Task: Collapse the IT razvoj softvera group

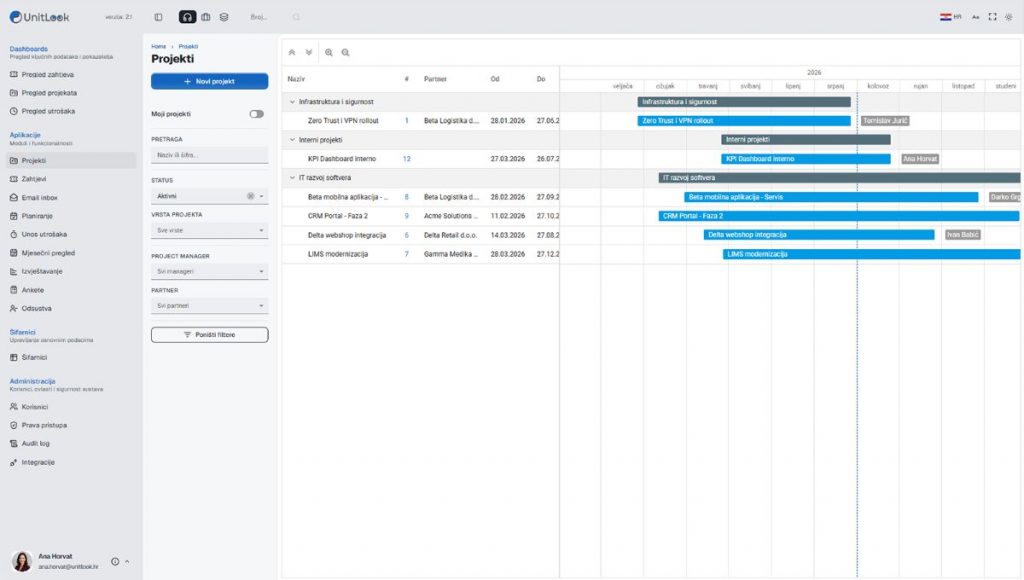Action: (x=292, y=178)
